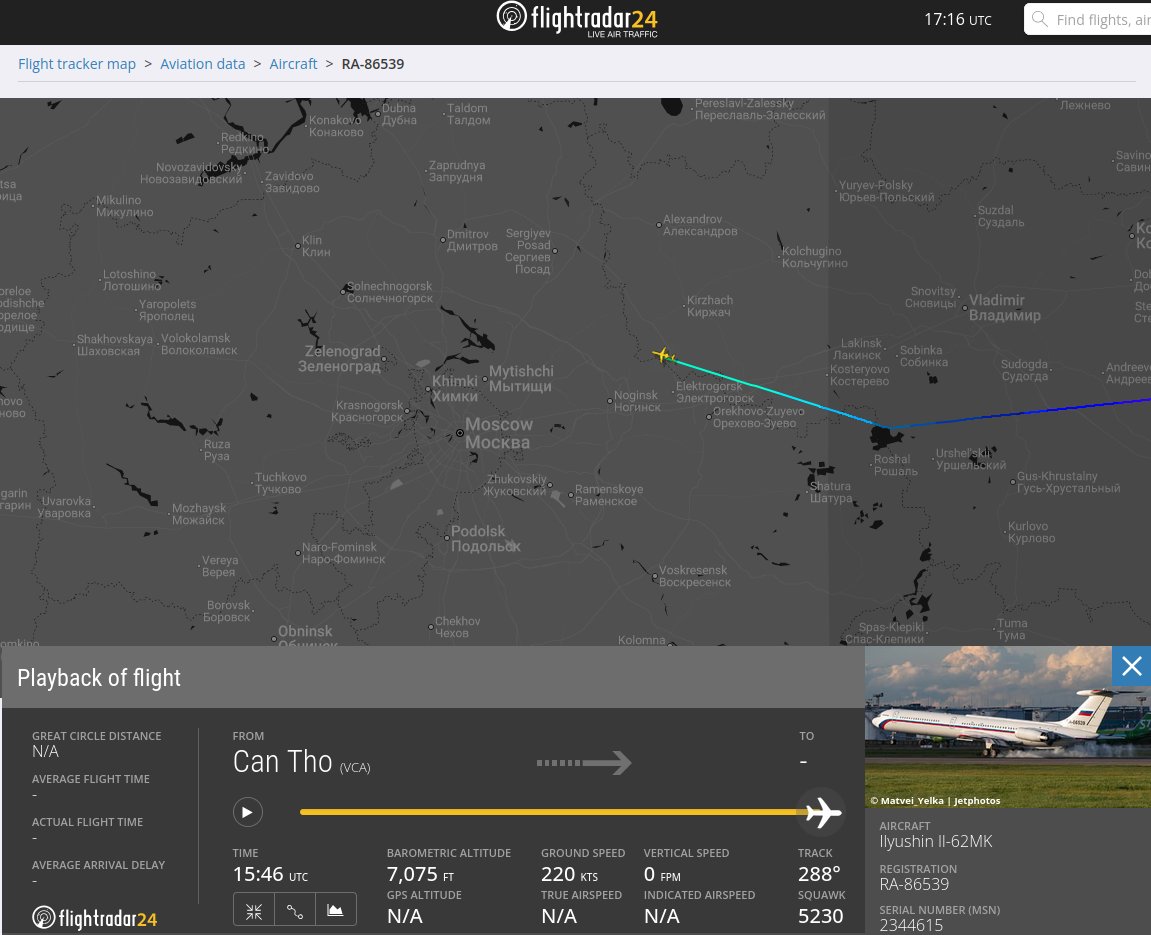
Task: Open the Il-62MK aircraft photo thumbnail
Action: click(1007, 727)
